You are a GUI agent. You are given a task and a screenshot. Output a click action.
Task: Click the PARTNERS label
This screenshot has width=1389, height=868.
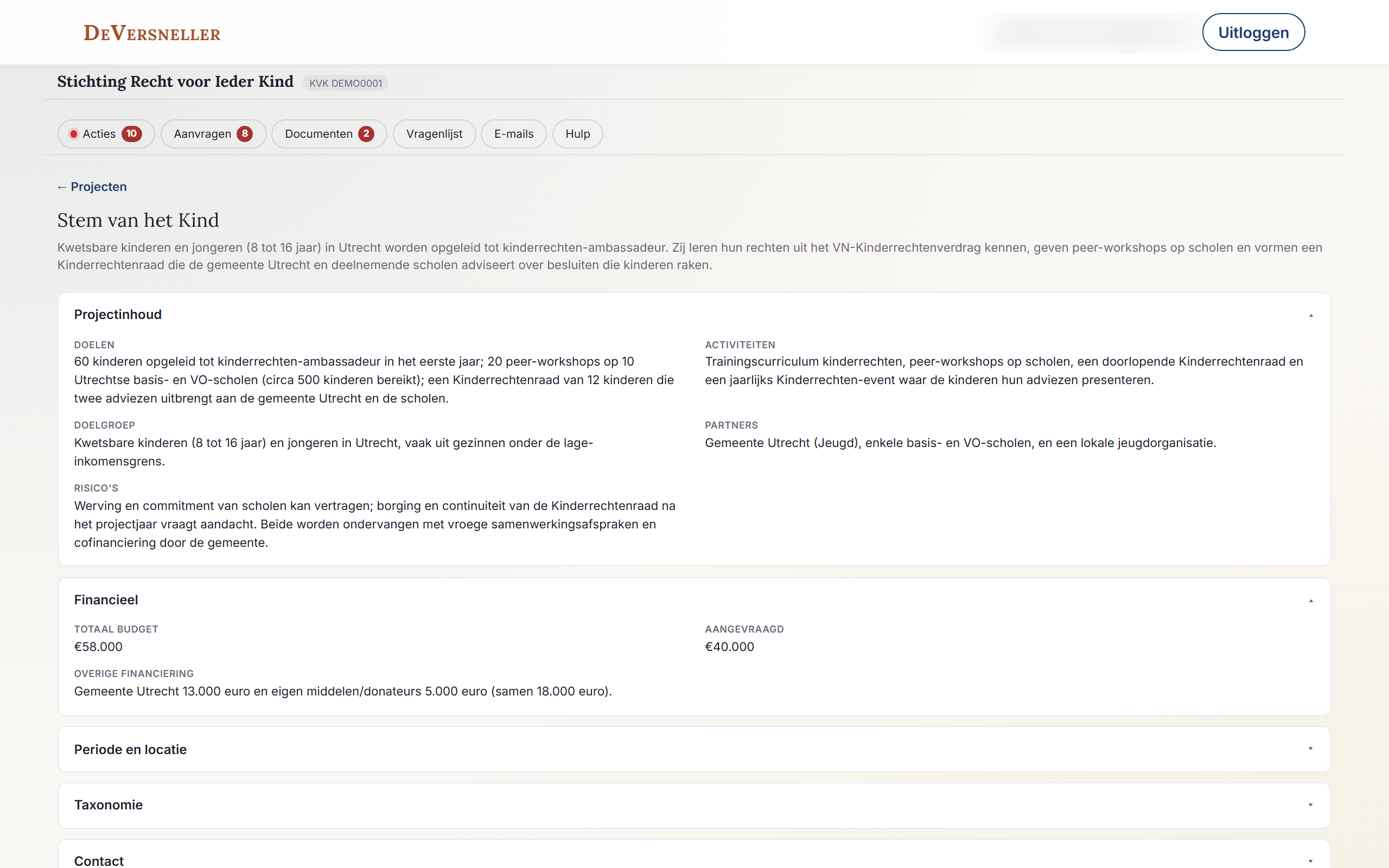coord(731,425)
